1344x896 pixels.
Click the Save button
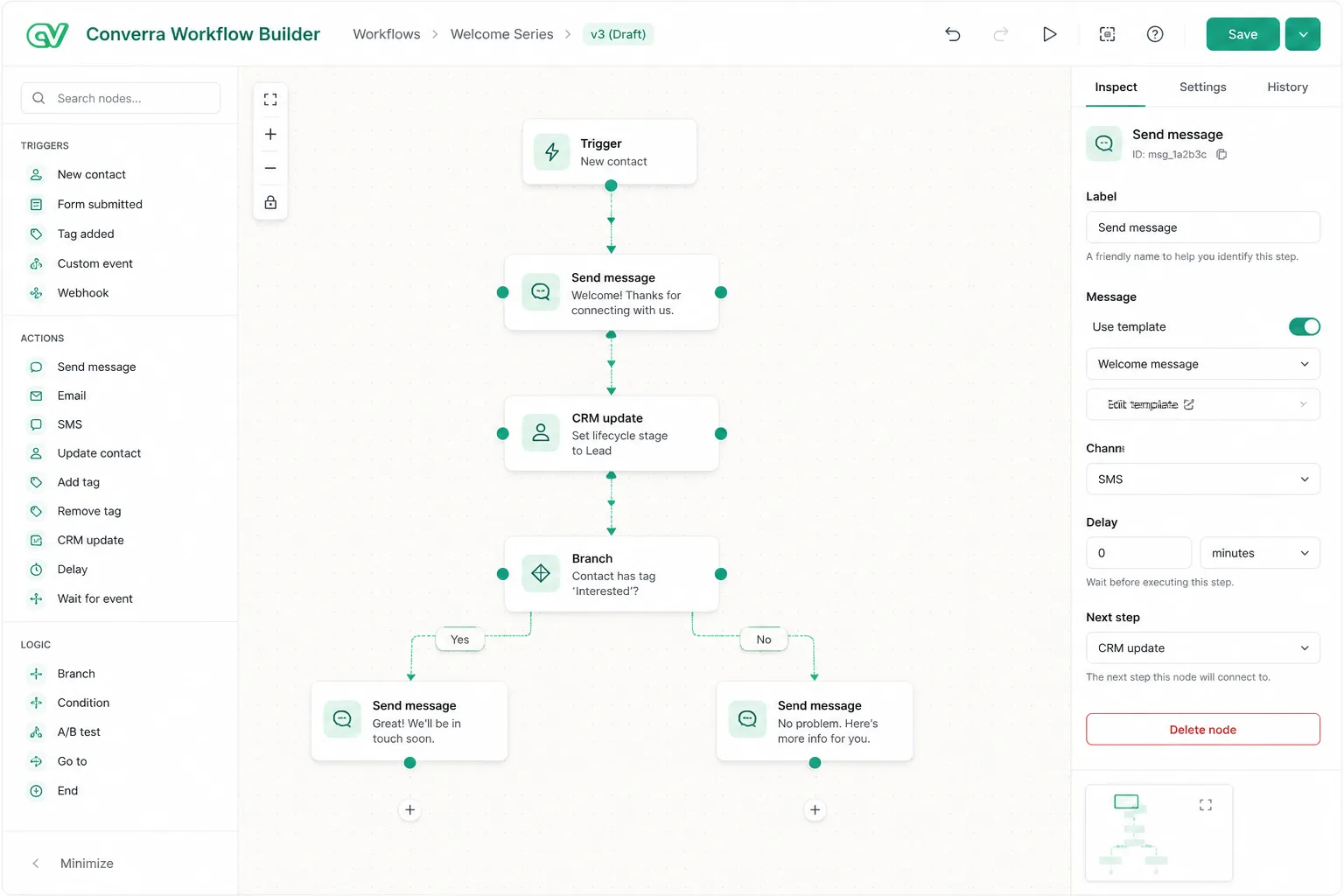coord(1242,34)
